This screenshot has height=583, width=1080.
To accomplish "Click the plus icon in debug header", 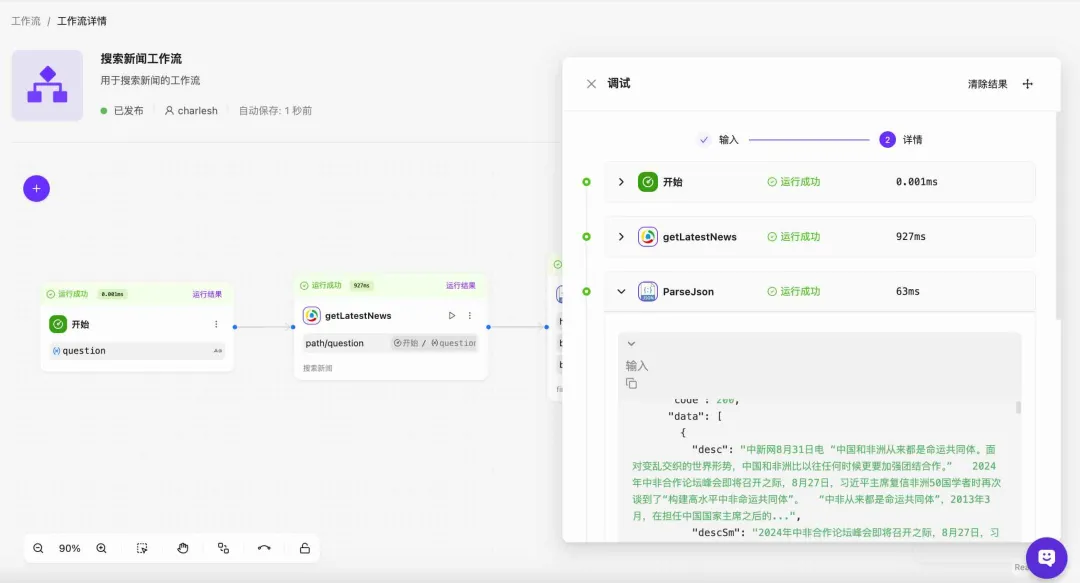I will coord(1028,84).
